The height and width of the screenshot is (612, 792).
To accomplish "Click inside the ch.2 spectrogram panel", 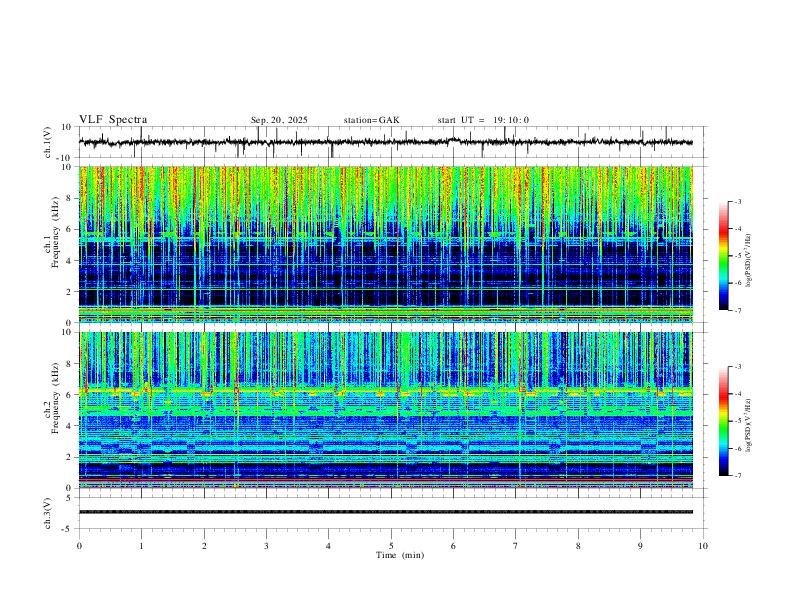I will 385,410.
